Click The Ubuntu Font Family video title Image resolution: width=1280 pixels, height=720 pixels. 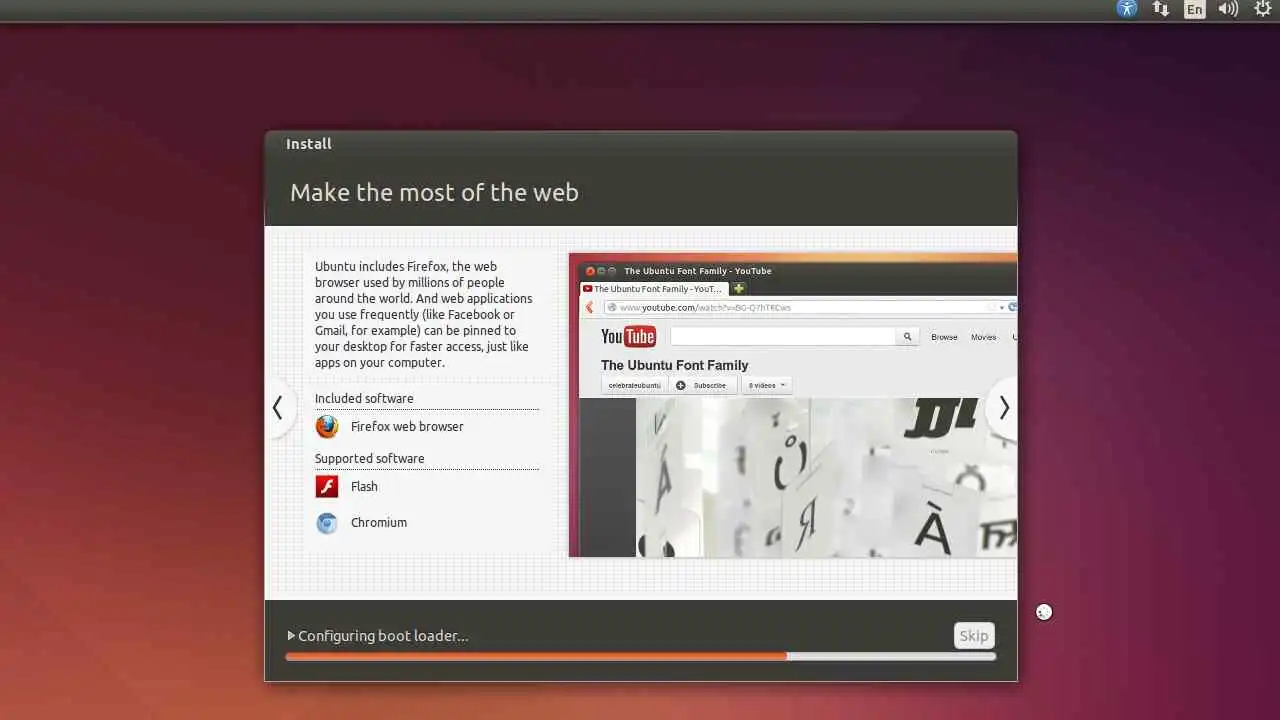pos(674,366)
